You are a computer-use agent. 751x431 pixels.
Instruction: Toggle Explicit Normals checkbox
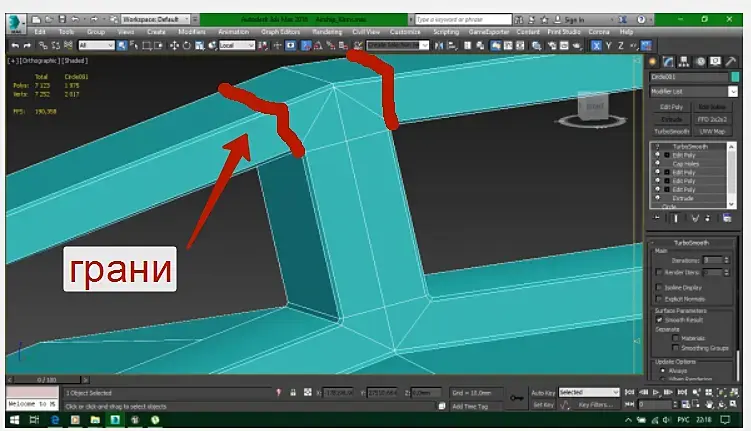pyautogui.click(x=659, y=299)
